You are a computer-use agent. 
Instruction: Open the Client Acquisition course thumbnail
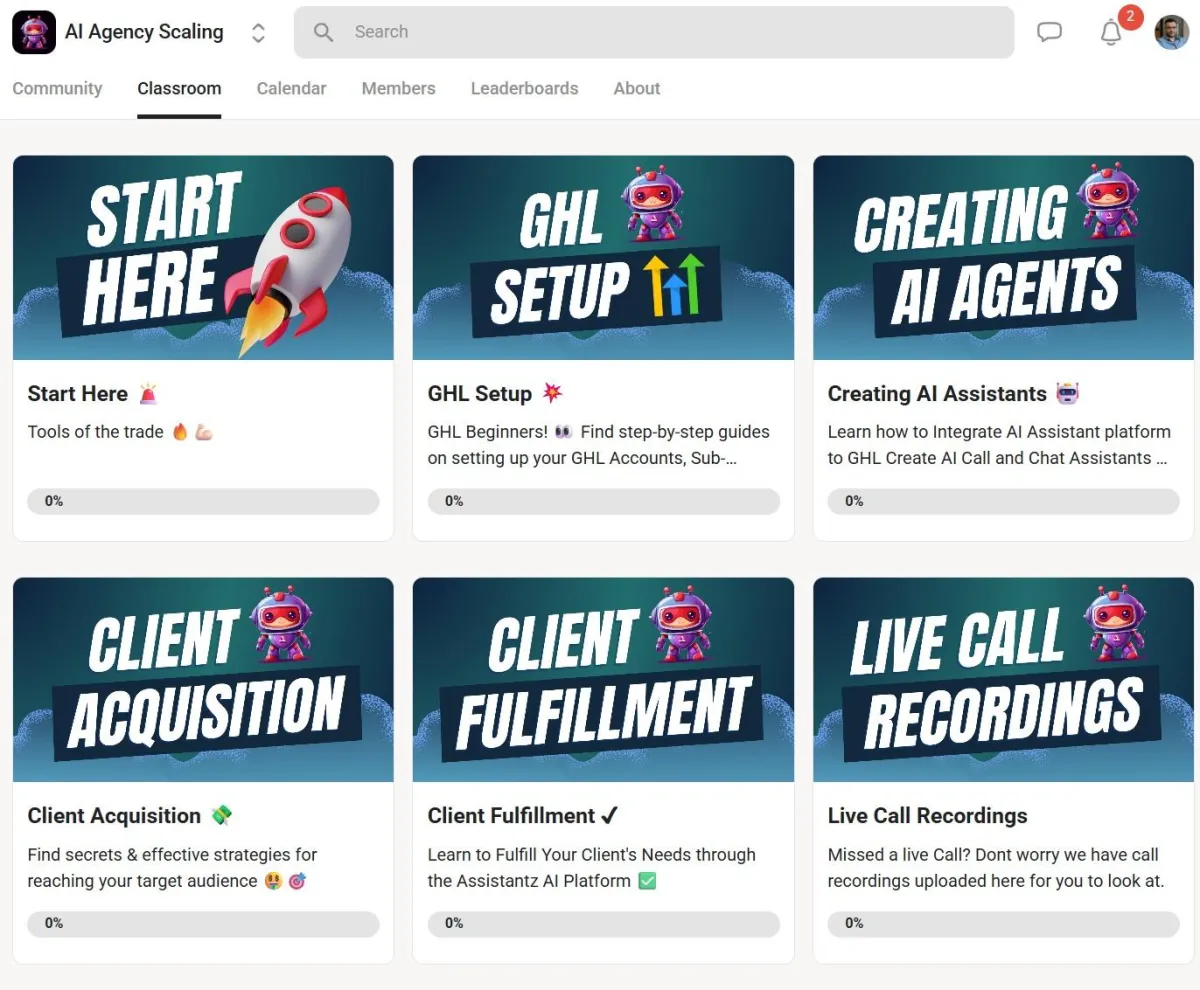(203, 680)
